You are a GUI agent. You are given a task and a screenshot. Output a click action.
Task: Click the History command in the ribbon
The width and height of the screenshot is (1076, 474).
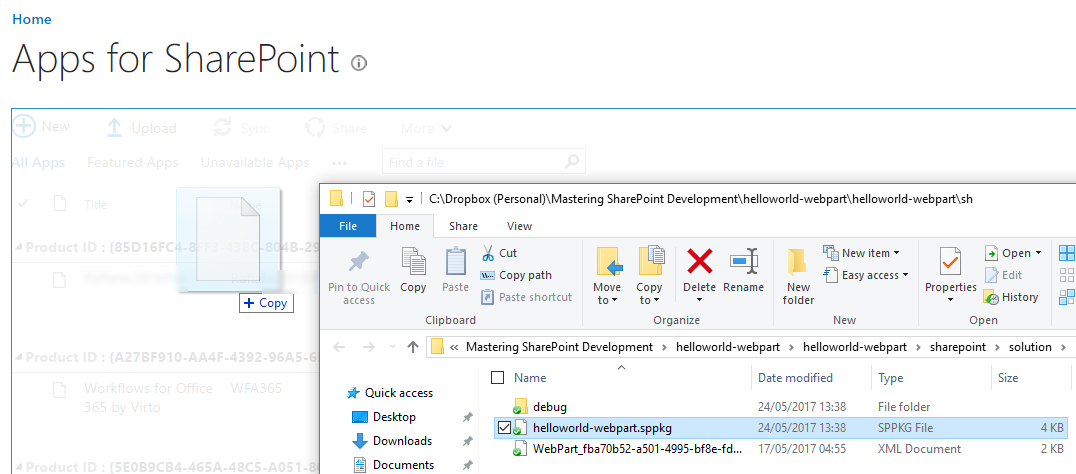1011,297
